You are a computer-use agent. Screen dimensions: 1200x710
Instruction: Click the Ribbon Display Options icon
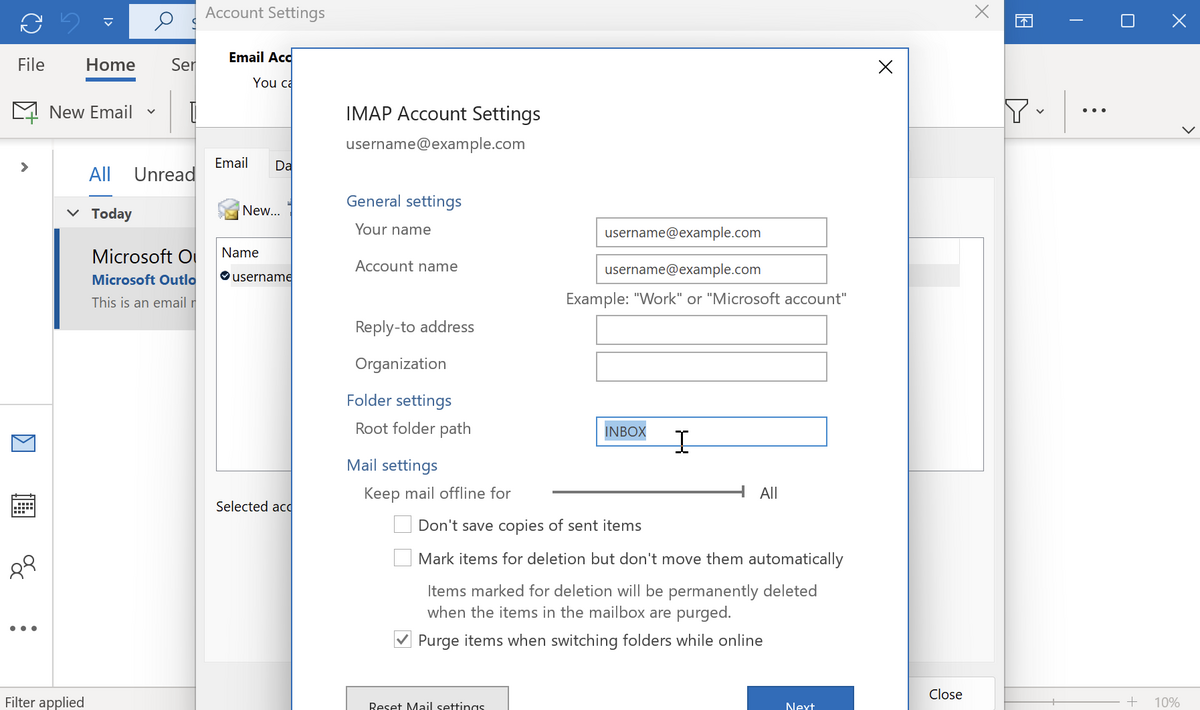(1025, 21)
